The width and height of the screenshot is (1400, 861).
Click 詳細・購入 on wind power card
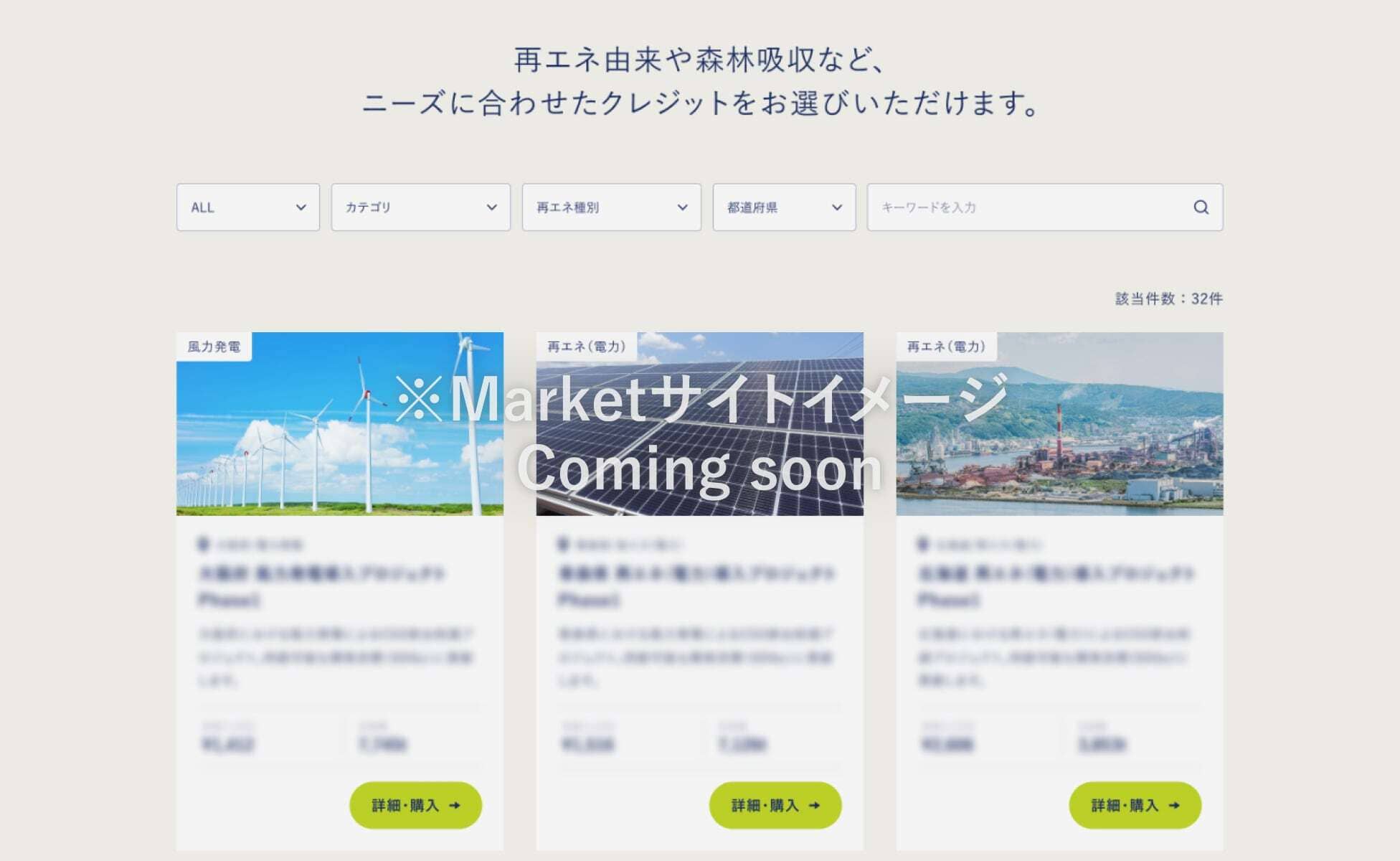pos(415,805)
